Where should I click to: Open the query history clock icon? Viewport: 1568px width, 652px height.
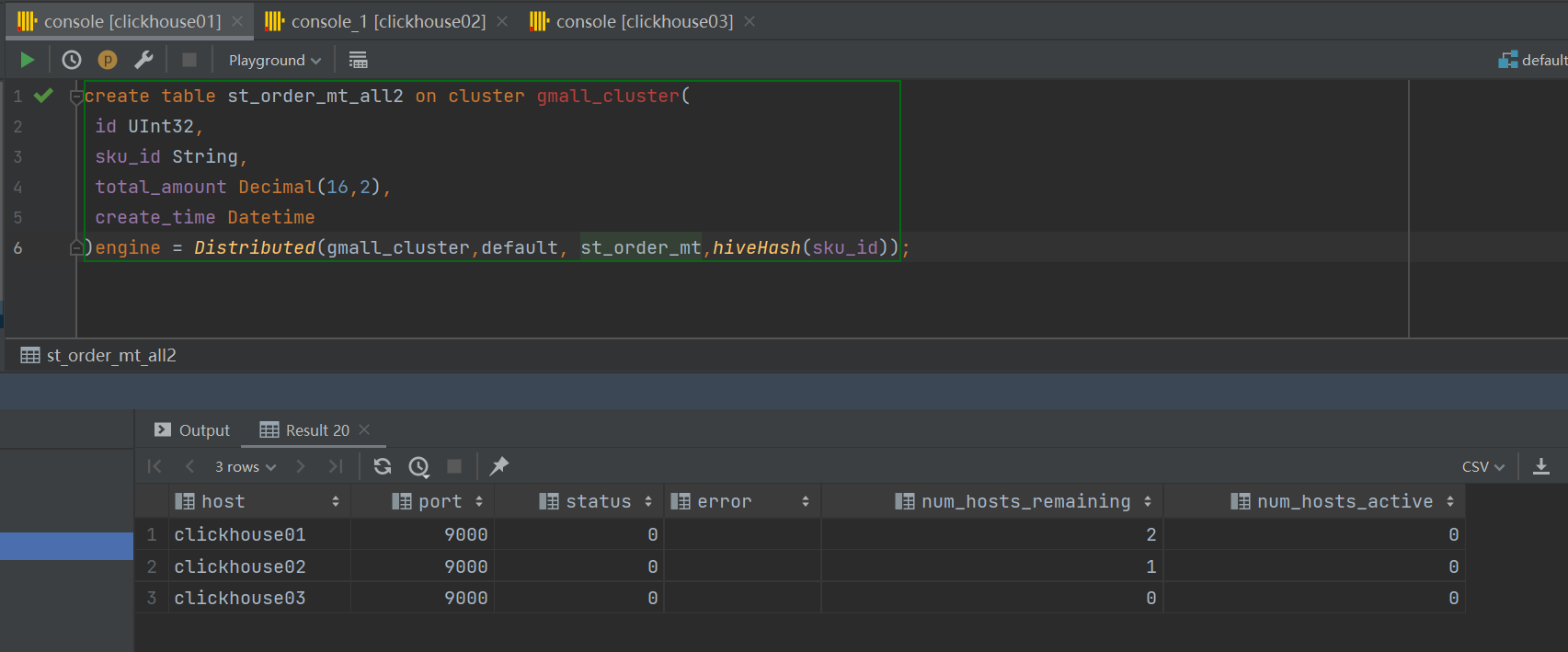pyautogui.click(x=72, y=60)
